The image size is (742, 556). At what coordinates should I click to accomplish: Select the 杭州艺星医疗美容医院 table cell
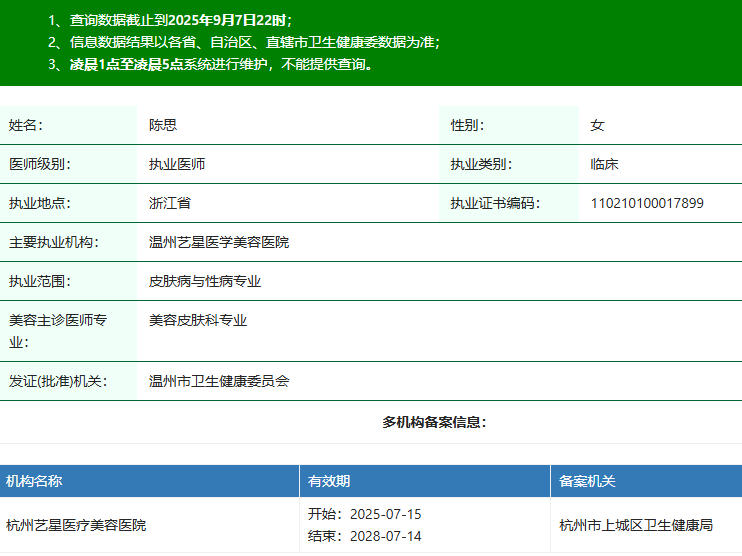click(76, 525)
